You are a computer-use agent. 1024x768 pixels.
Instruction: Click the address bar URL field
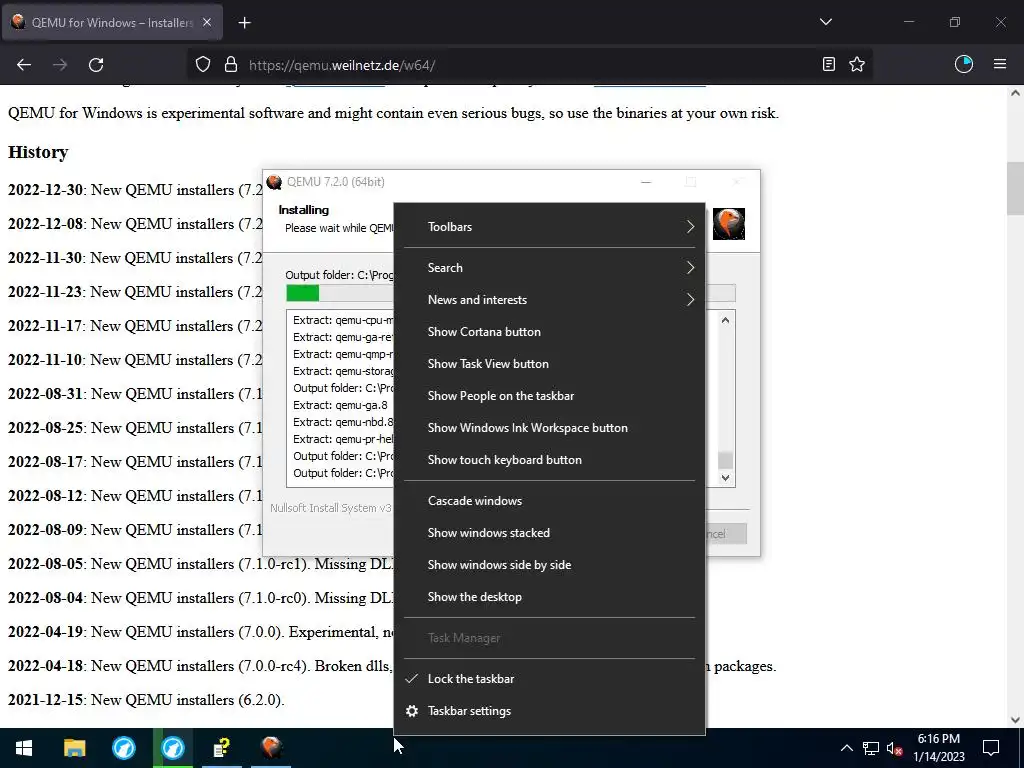point(529,65)
